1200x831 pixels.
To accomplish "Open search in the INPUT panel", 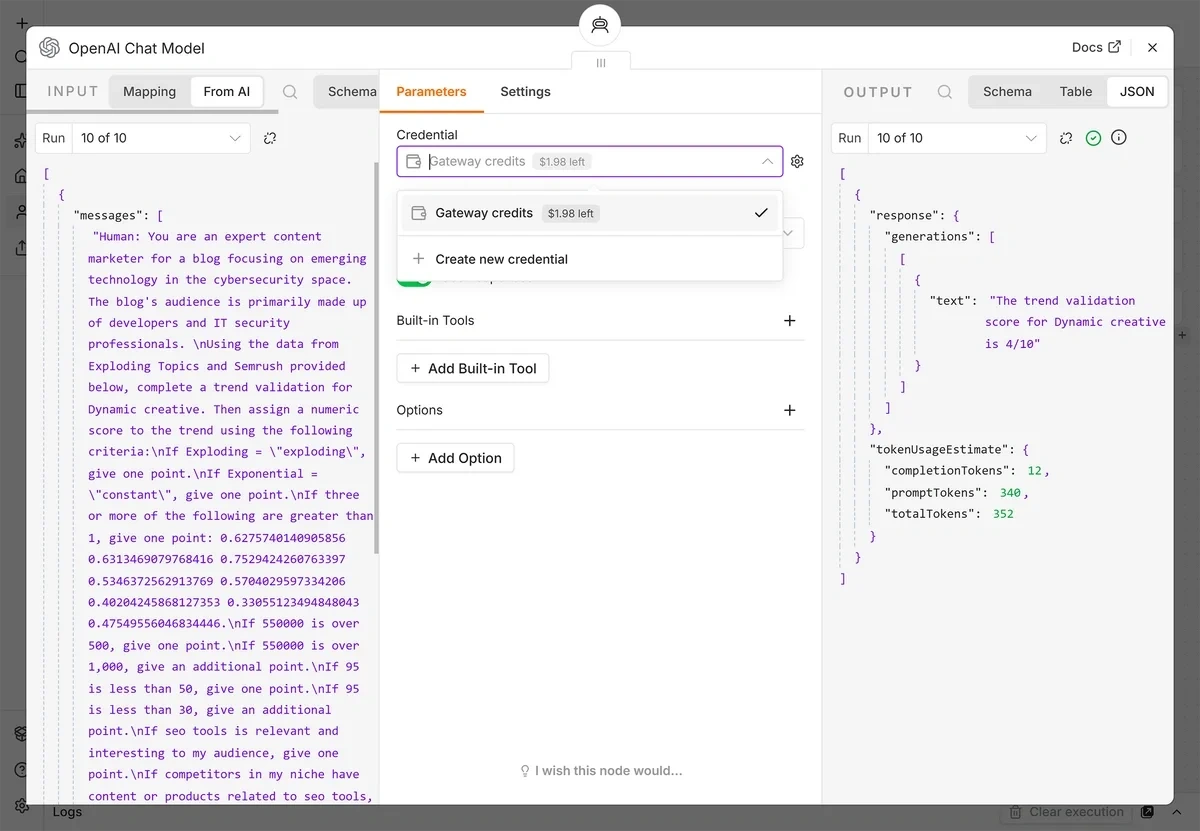I will click(x=290, y=92).
